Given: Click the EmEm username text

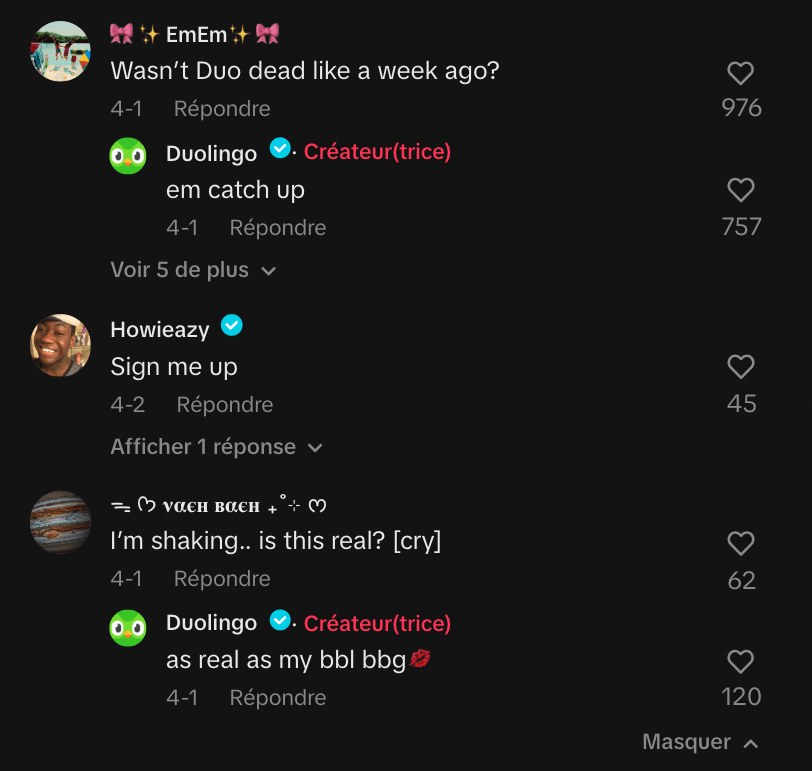Looking at the screenshot, I should pos(195,34).
